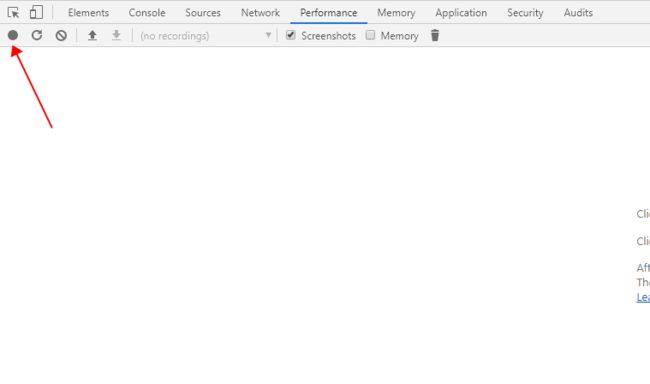Load a profile with the upload arrow

(92, 36)
